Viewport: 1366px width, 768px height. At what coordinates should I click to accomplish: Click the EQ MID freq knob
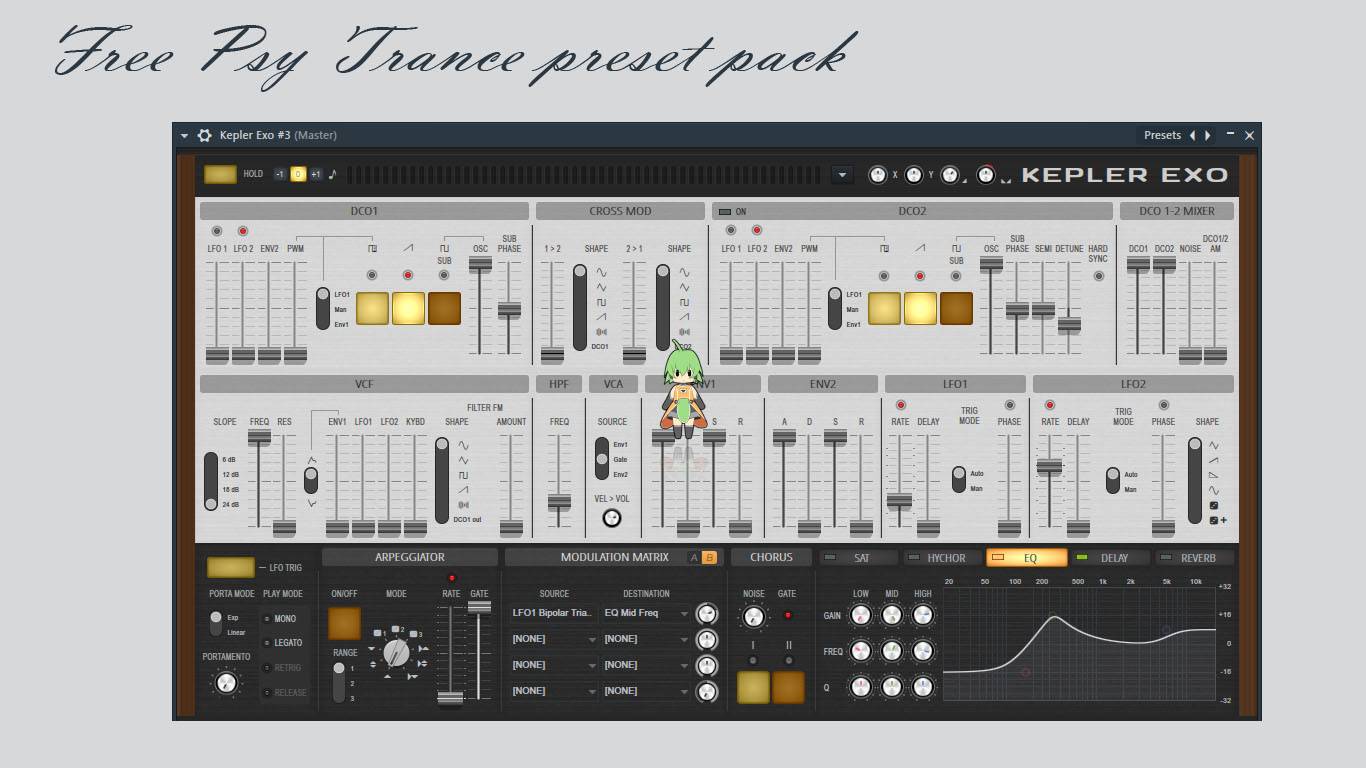coord(891,651)
